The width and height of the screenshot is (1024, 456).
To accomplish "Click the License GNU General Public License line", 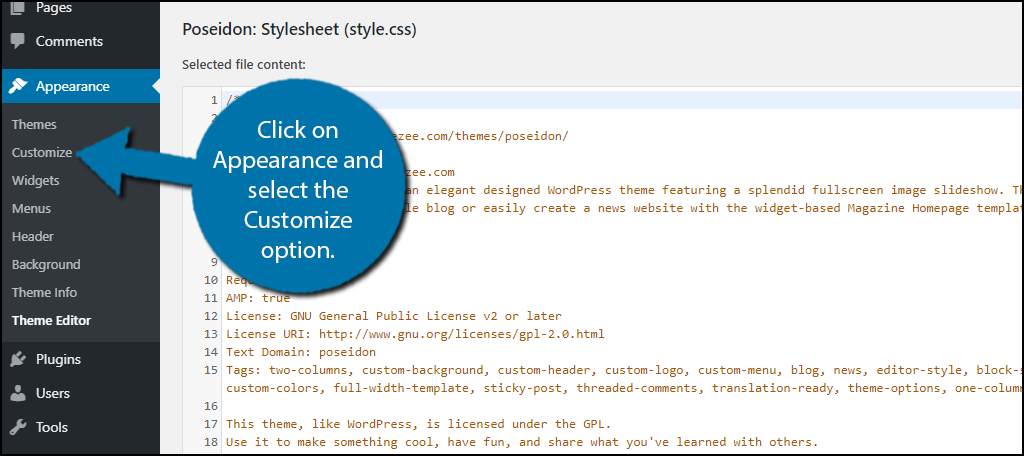I will pyautogui.click(x=393, y=316).
